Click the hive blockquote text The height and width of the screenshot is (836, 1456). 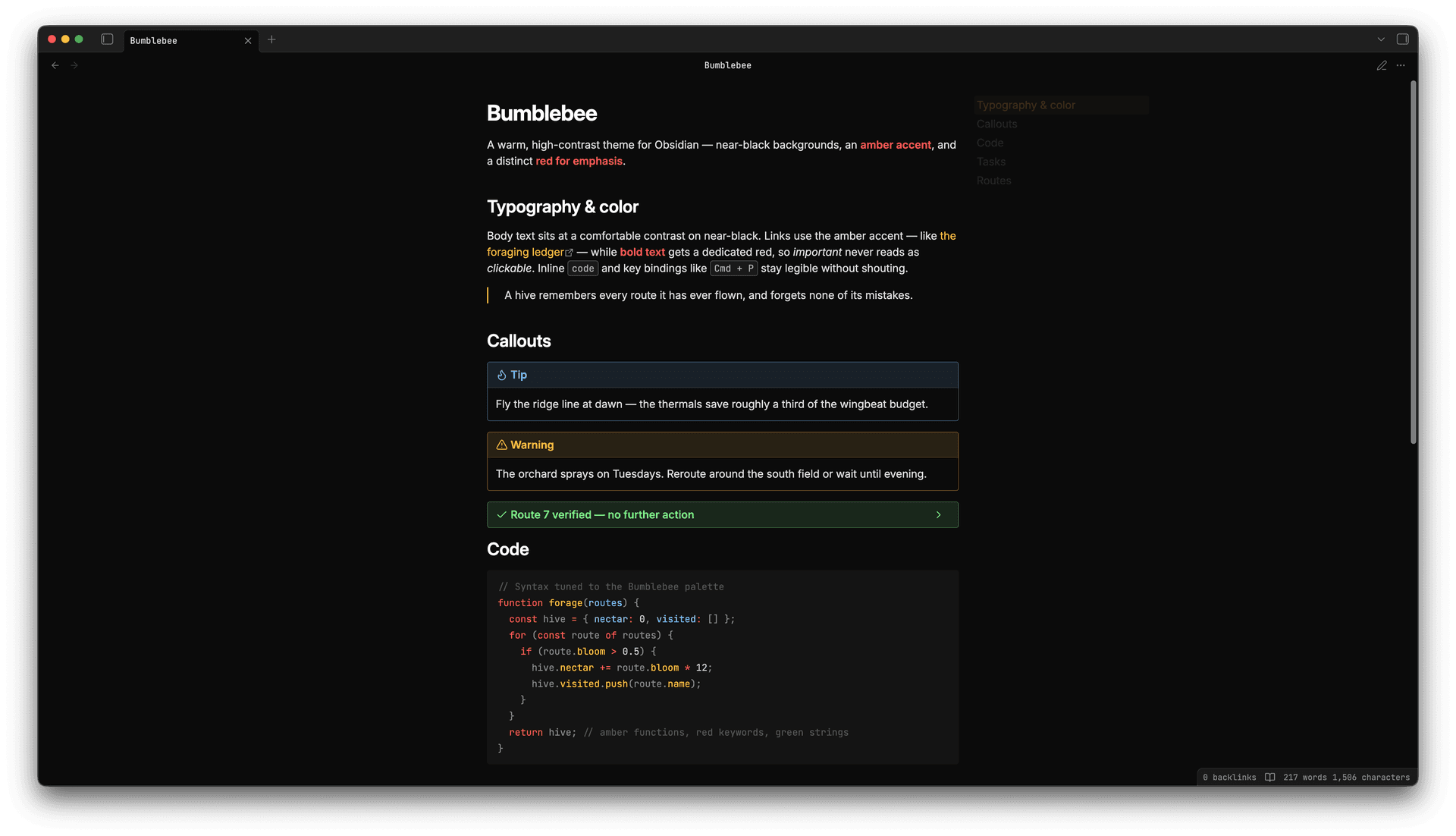click(x=708, y=295)
